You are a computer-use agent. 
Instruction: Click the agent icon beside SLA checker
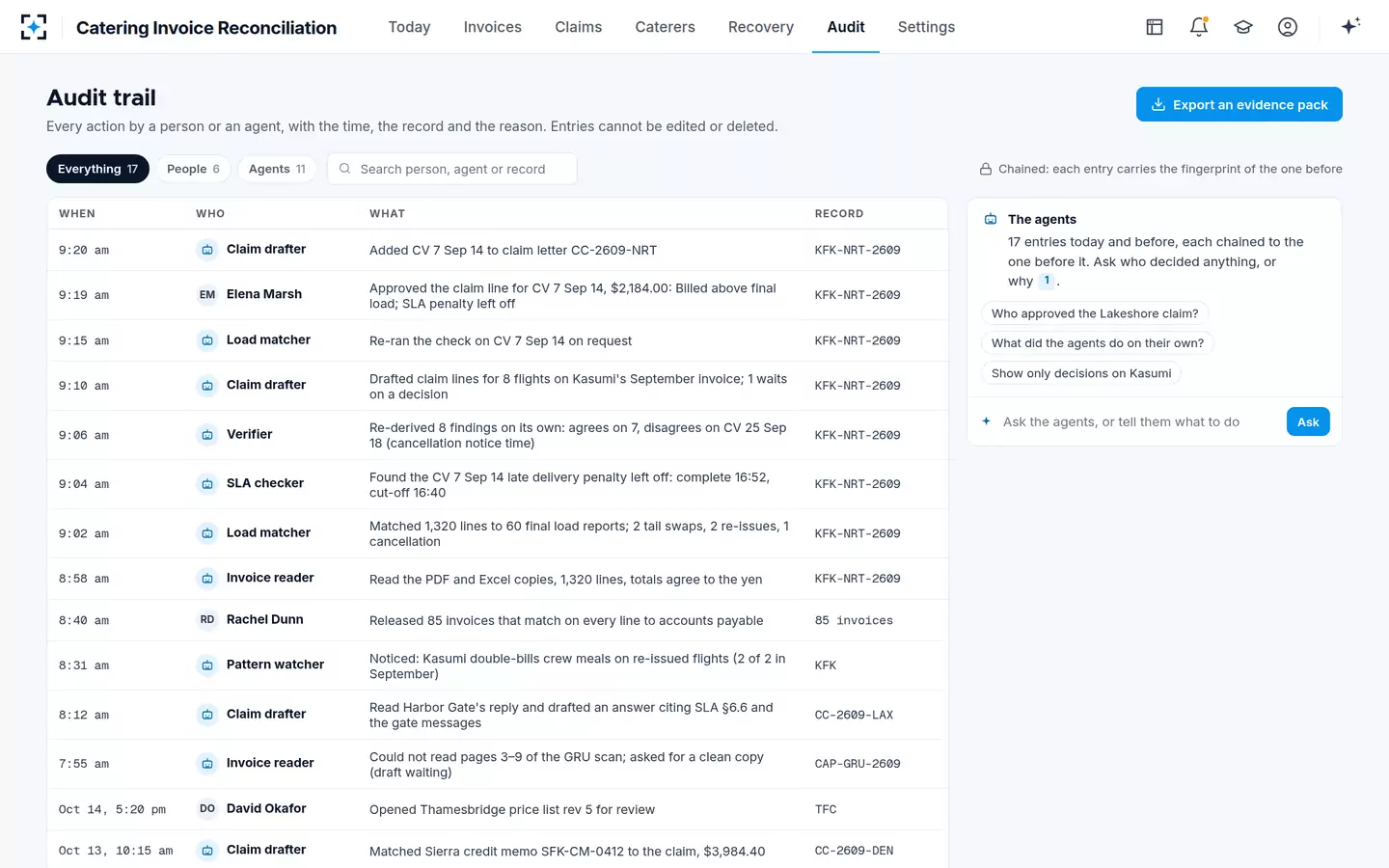click(207, 484)
